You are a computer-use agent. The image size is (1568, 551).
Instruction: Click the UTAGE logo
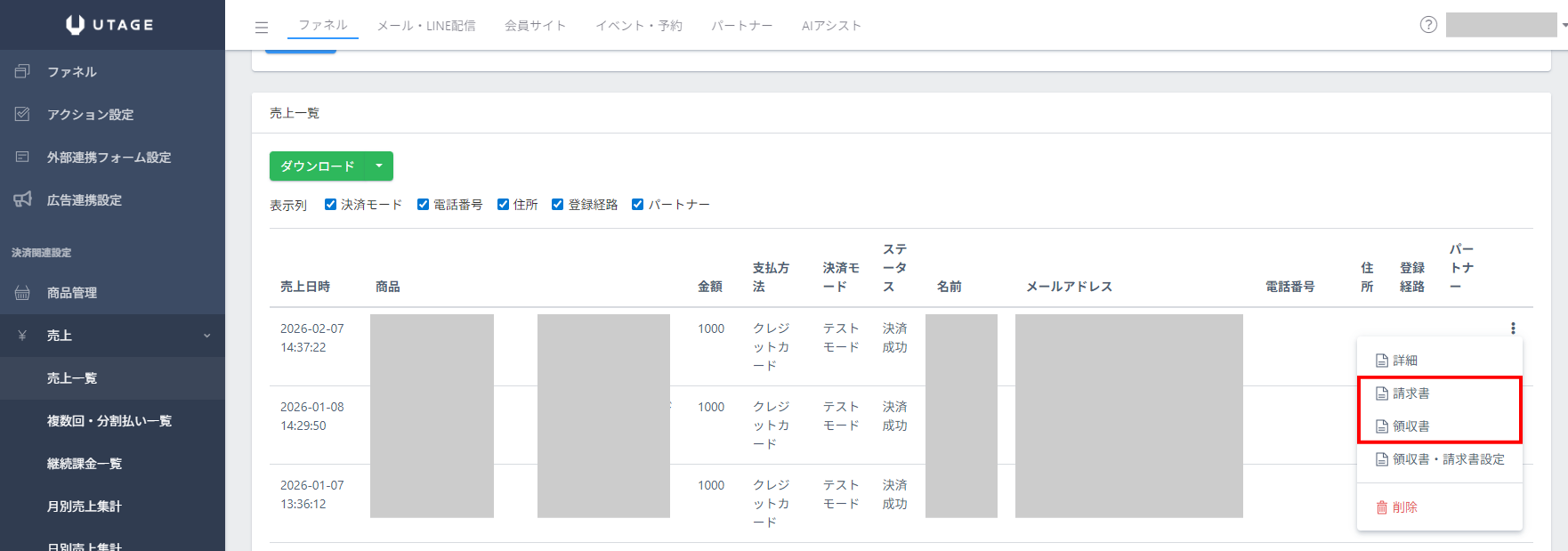110,25
